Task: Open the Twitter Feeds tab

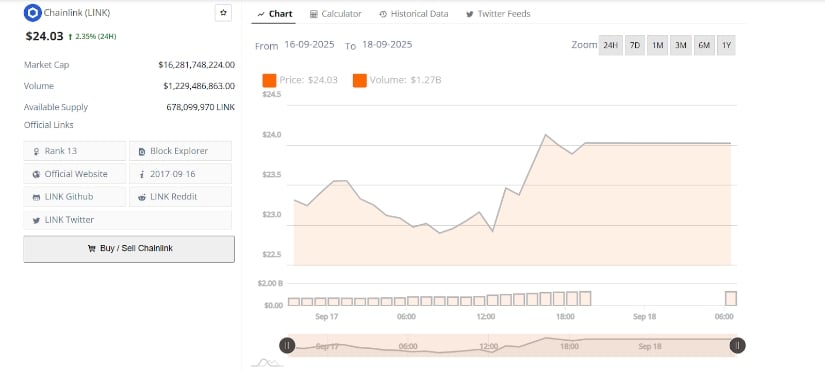Action: 498,14
